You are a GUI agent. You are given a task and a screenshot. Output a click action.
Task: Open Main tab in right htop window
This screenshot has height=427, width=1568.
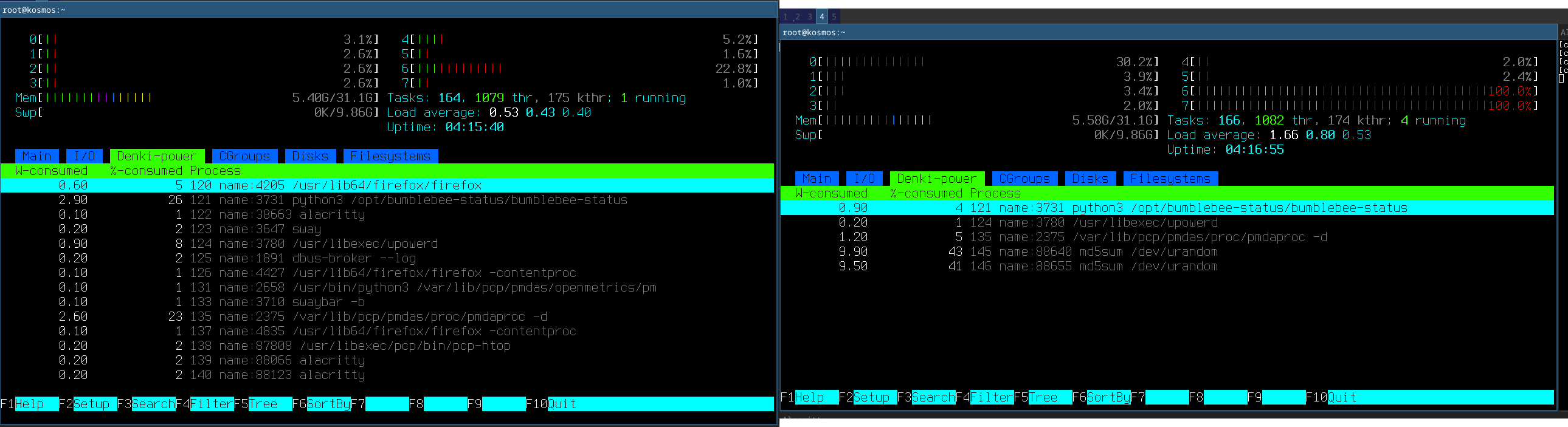[817, 179]
